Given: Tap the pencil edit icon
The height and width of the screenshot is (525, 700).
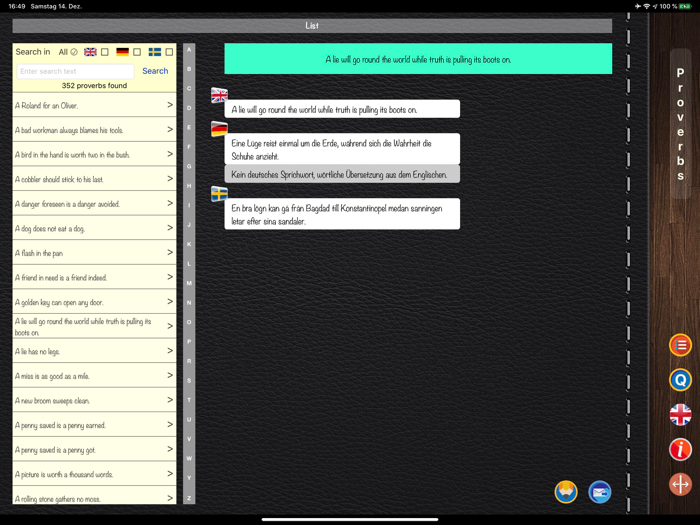Looking at the screenshot, I should click(566, 492).
